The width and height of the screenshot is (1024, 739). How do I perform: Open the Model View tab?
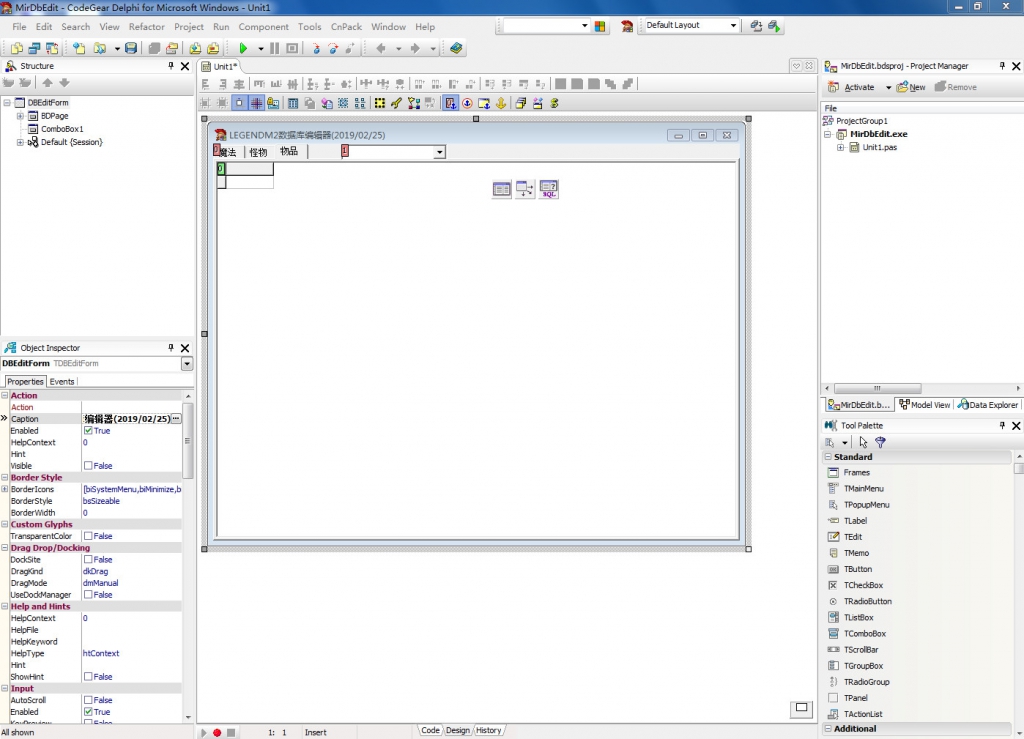point(925,405)
